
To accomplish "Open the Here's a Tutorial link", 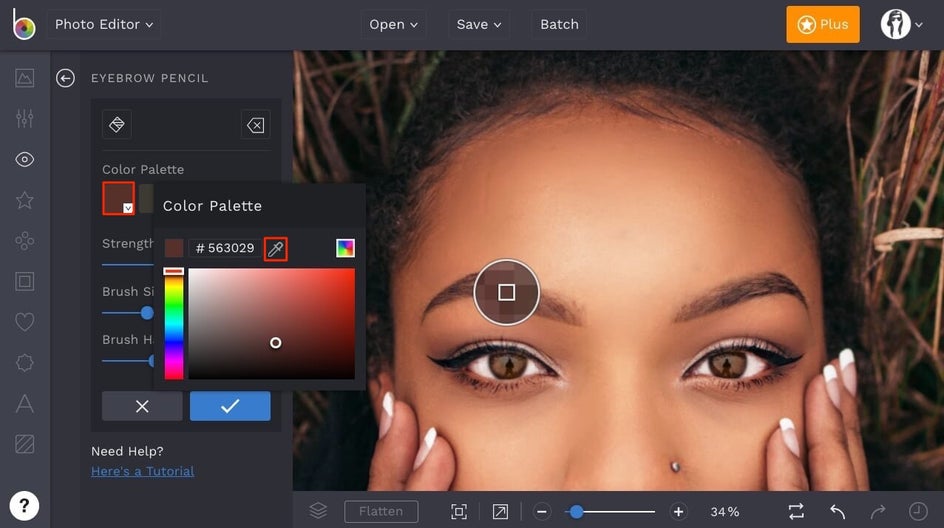I will click(143, 471).
